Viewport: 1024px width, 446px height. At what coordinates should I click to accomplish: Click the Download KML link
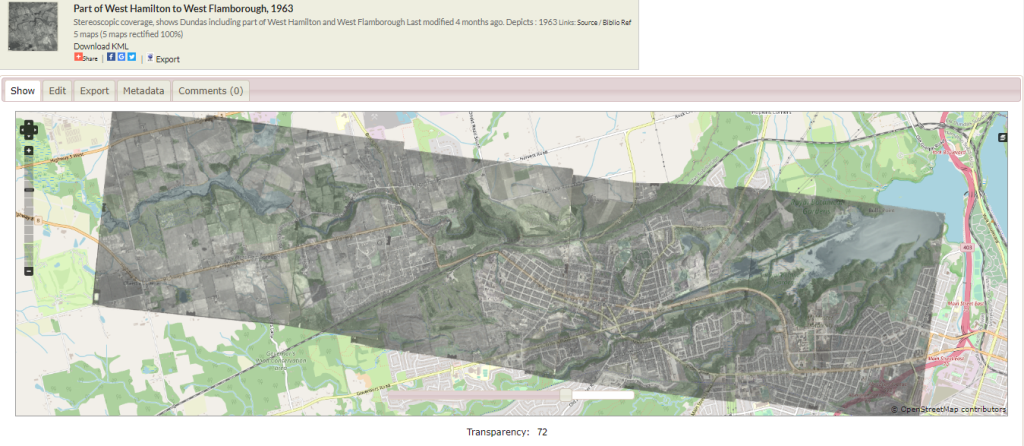point(101,46)
